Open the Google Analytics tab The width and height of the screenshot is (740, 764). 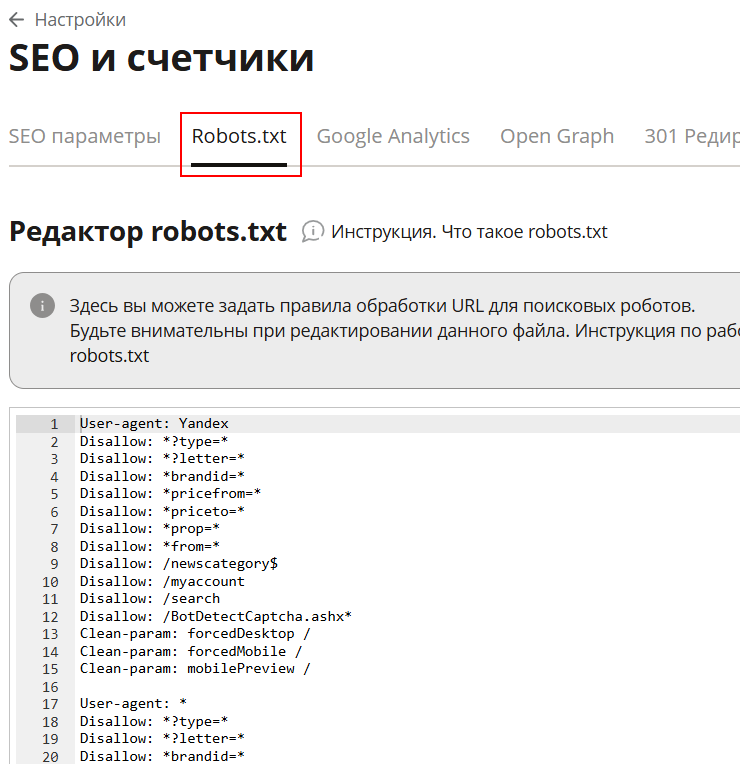(393, 136)
